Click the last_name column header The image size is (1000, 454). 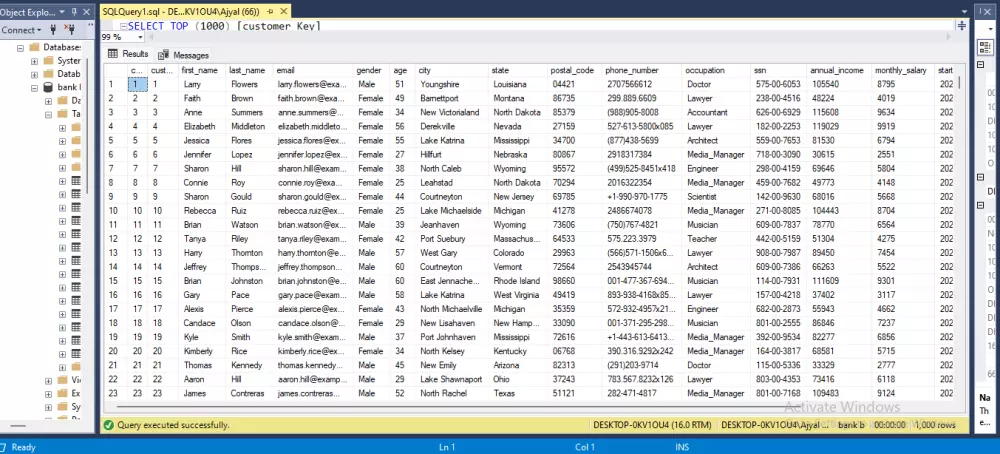click(x=247, y=70)
